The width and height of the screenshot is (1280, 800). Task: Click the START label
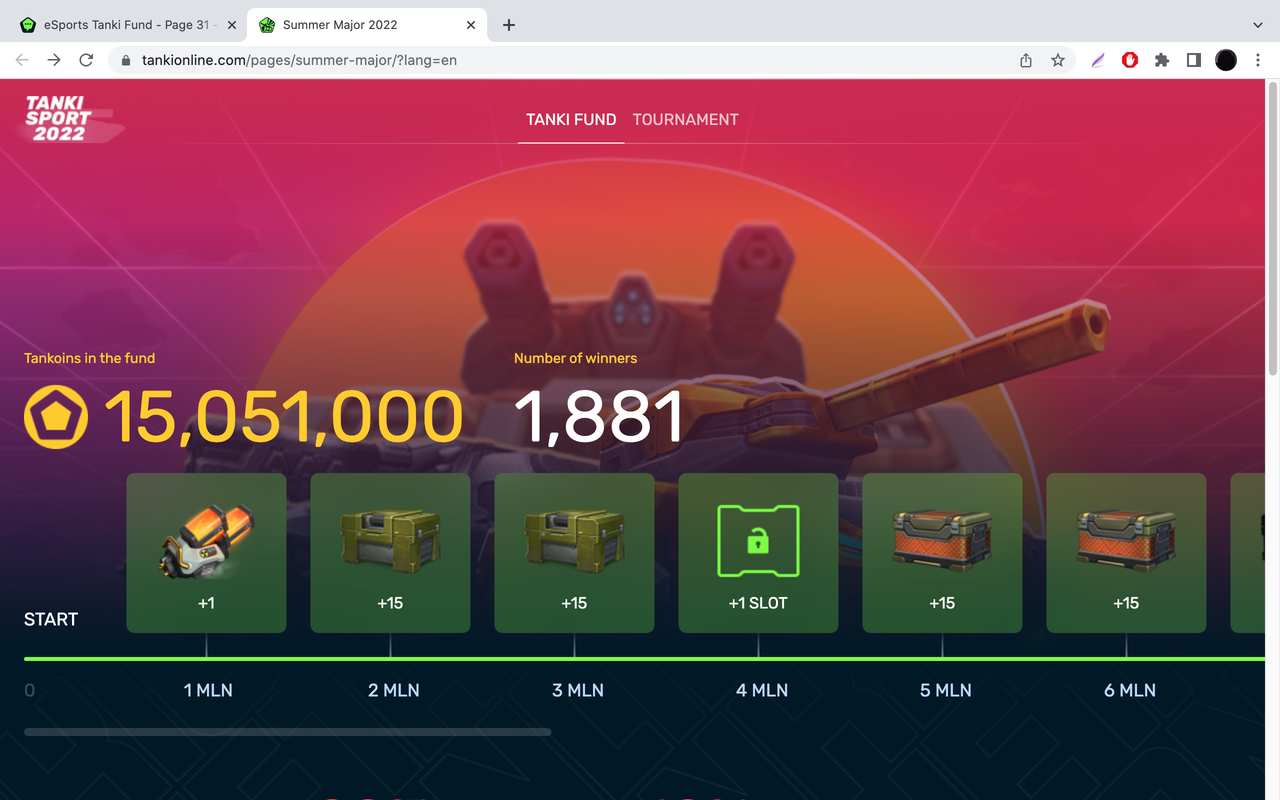51,619
